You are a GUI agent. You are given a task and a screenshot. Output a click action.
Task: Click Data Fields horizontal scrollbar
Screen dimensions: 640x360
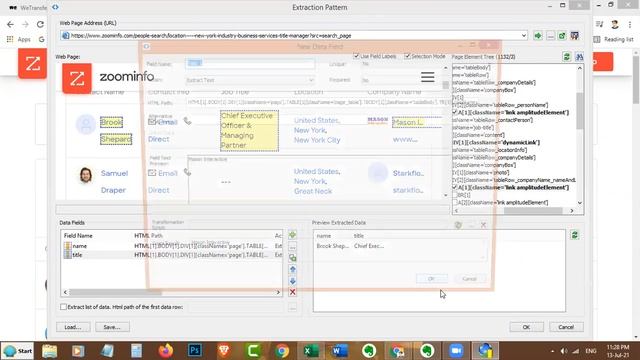coord(116,292)
